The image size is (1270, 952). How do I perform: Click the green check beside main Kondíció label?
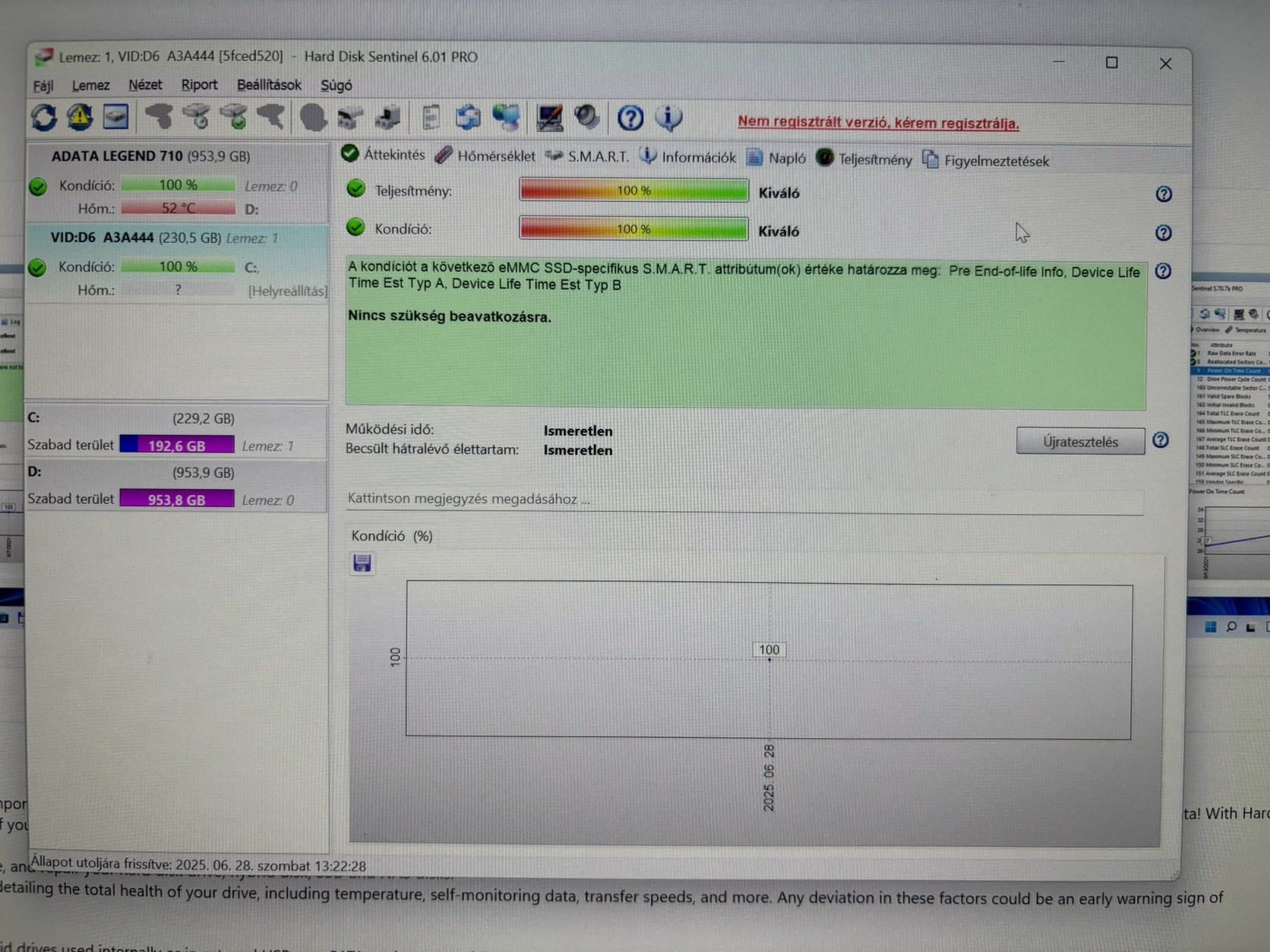pyautogui.click(x=355, y=227)
